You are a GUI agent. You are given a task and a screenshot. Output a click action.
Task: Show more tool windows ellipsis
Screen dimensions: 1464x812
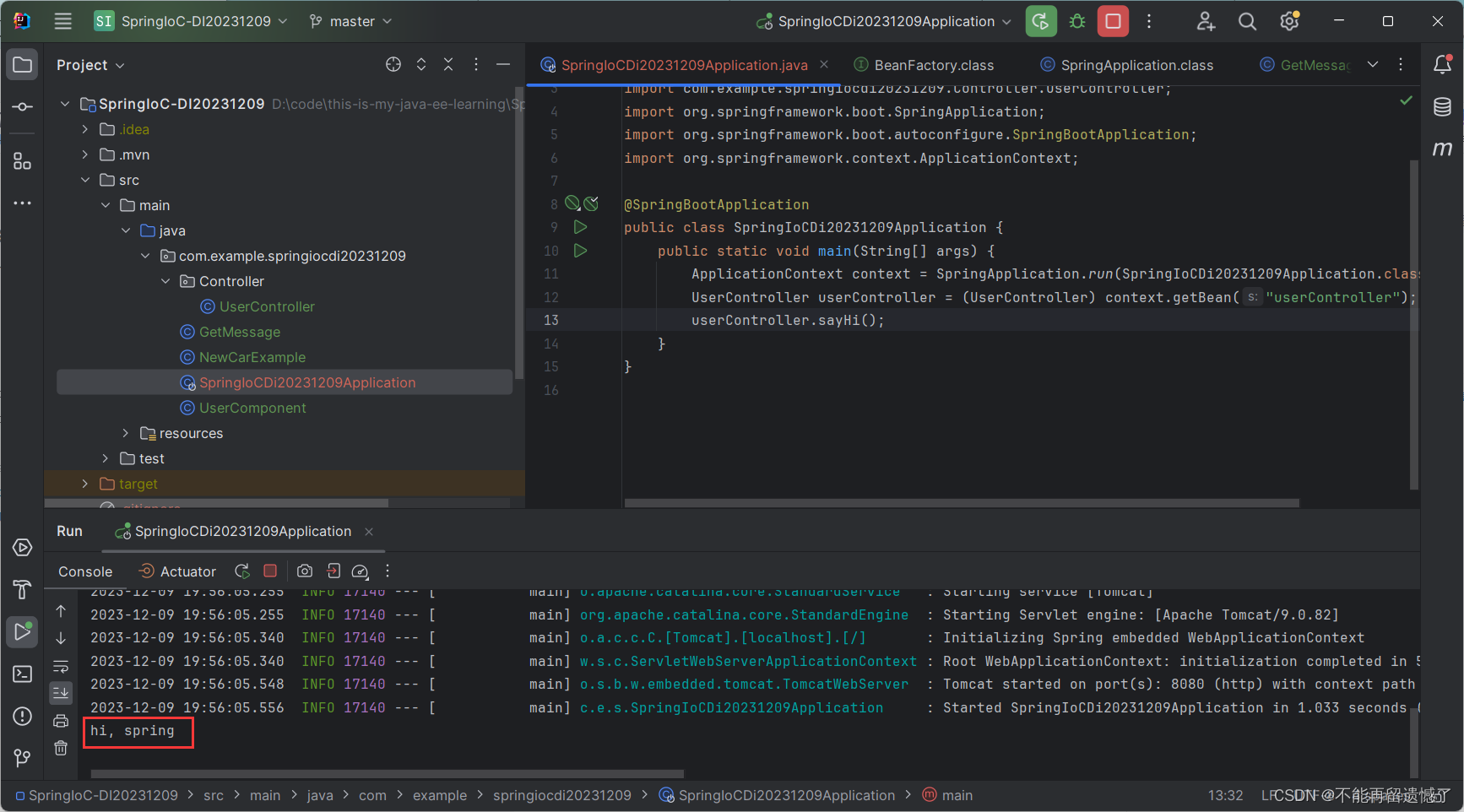[x=23, y=203]
